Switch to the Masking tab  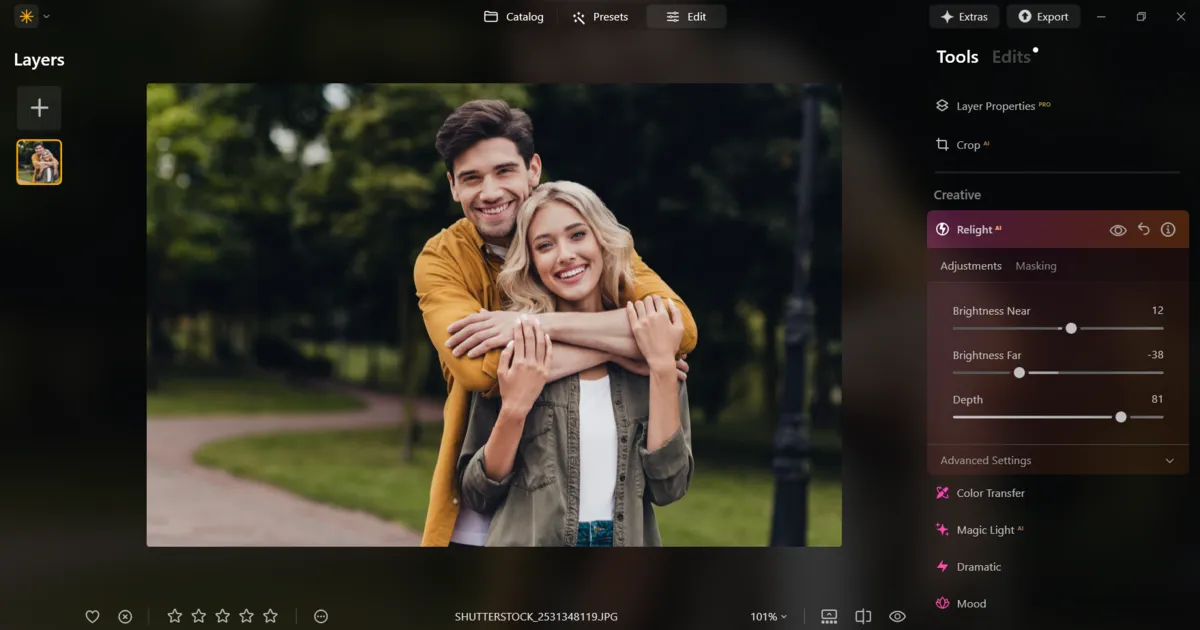click(1035, 266)
